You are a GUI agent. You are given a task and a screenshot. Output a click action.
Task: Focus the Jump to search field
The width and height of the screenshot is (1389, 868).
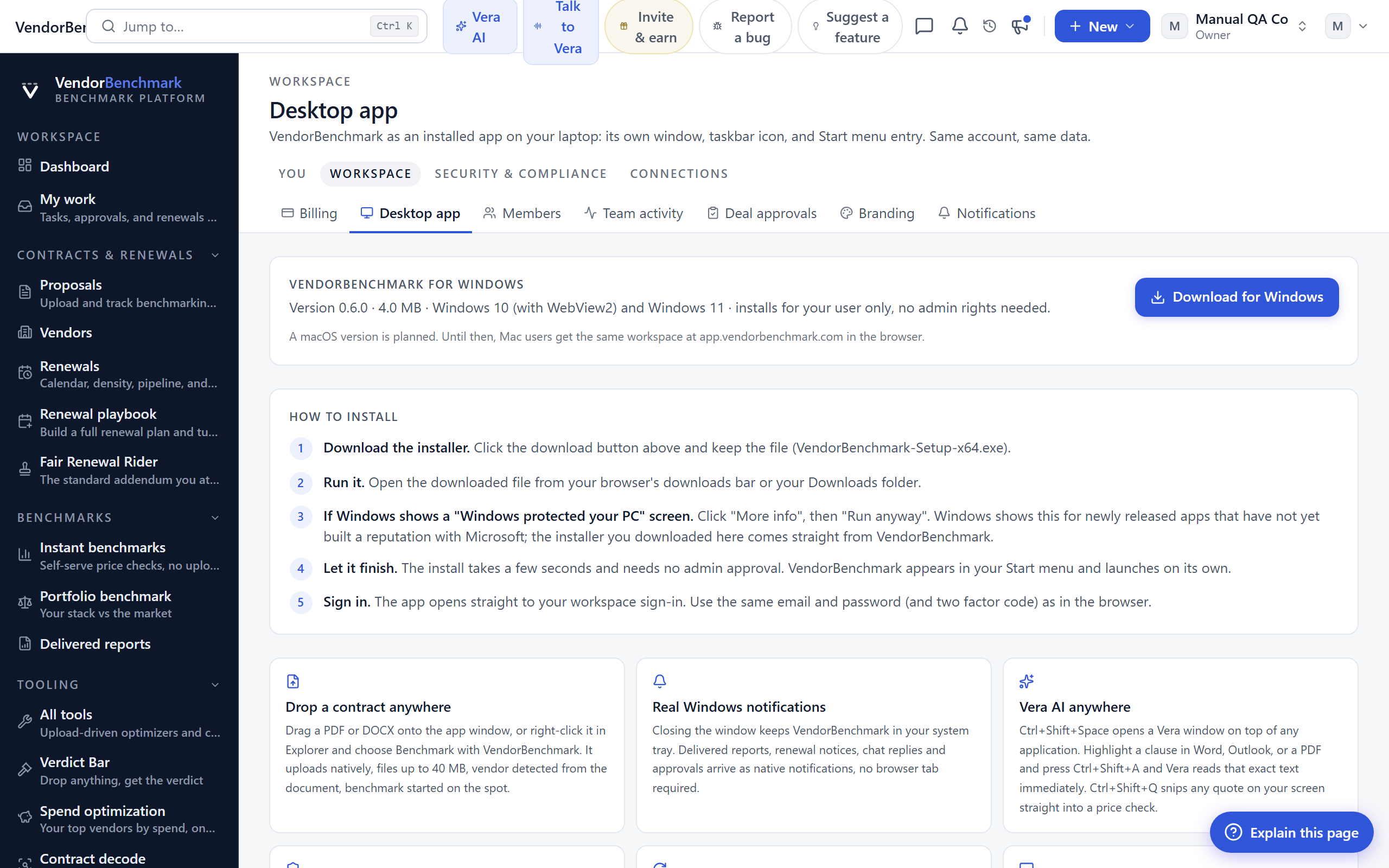click(x=257, y=26)
